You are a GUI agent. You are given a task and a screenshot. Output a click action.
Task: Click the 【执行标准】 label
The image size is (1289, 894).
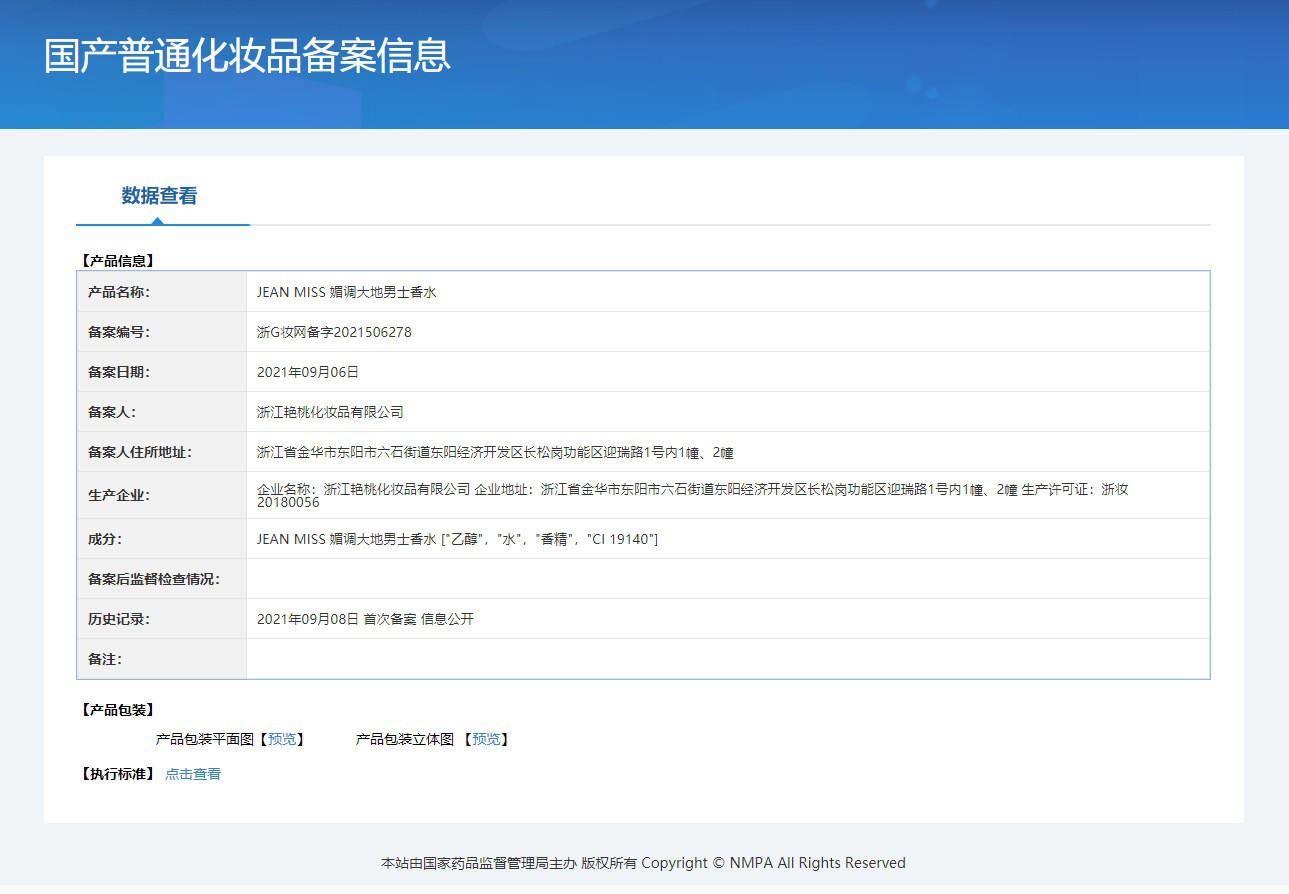click(x=117, y=774)
